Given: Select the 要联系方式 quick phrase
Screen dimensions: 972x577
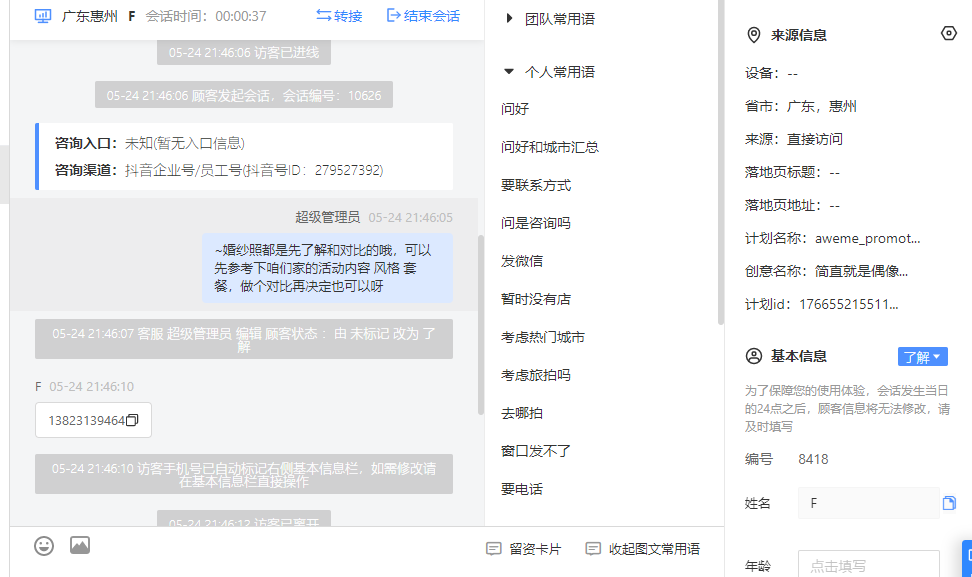Looking at the screenshot, I should click(536, 185).
